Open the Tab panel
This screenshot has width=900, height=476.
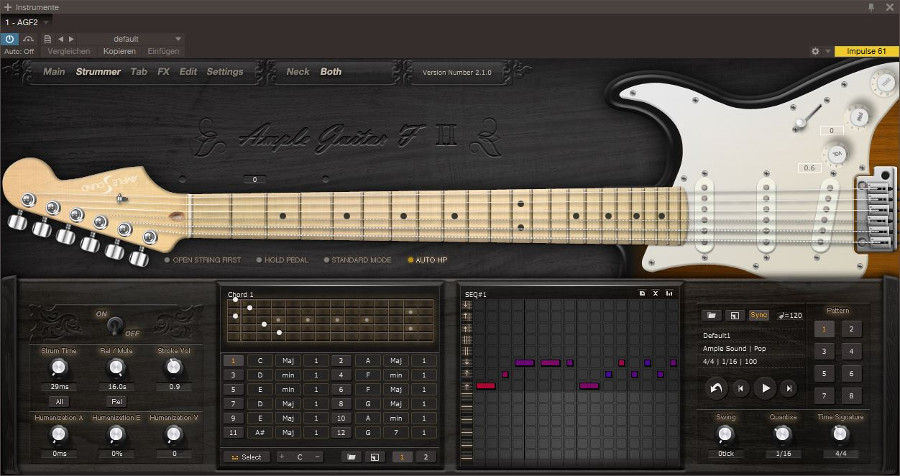click(139, 72)
